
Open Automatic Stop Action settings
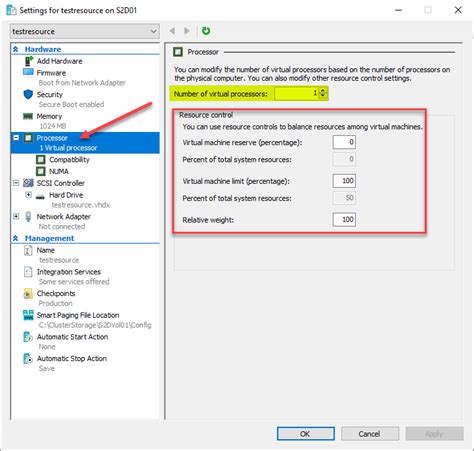[72, 359]
